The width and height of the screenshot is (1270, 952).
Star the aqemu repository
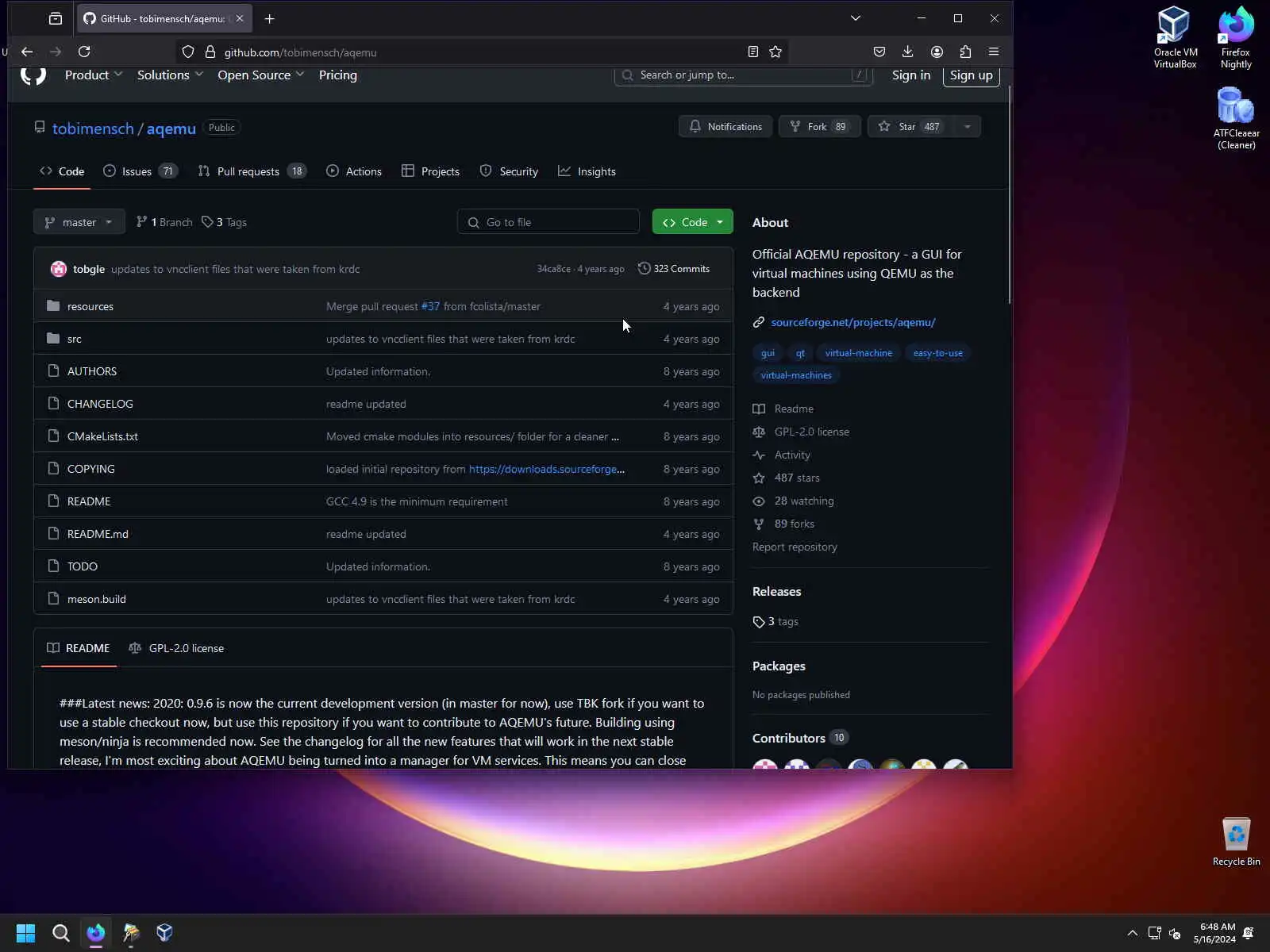pos(910,126)
